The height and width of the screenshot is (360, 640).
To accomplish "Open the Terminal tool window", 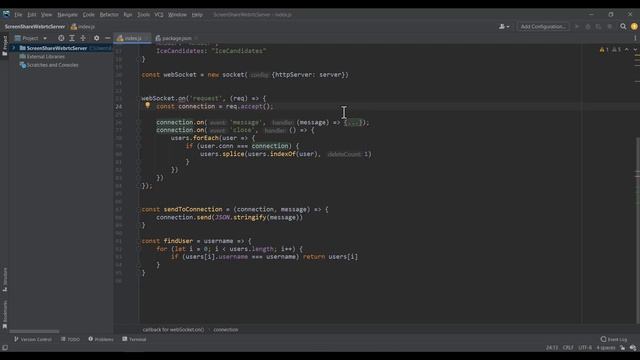I will [134, 339].
